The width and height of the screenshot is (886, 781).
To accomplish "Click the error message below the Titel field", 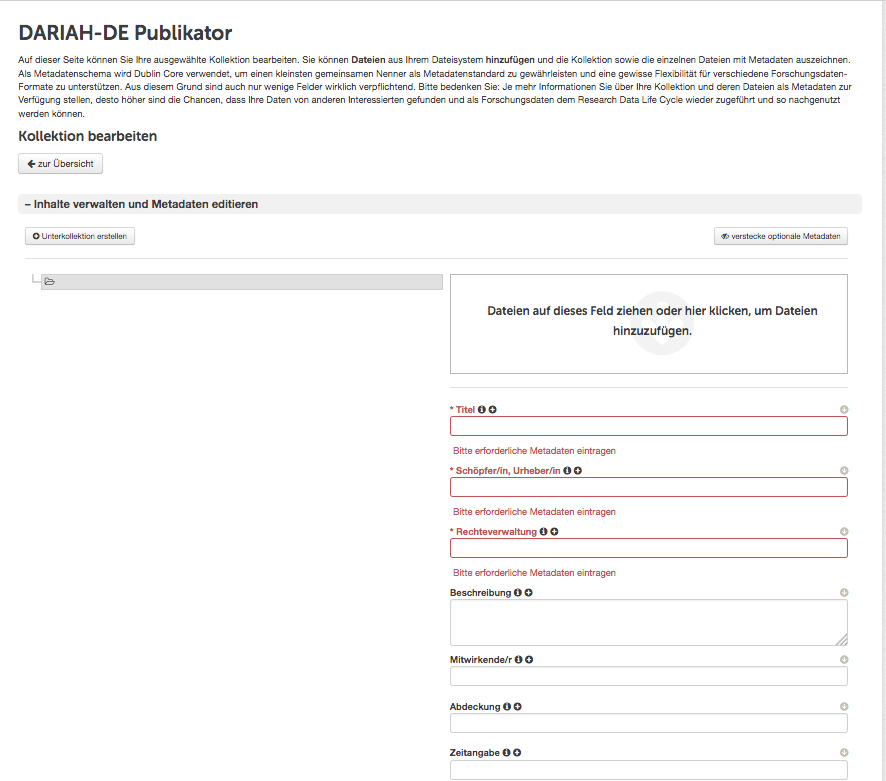I will pyautogui.click(x=534, y=451).
